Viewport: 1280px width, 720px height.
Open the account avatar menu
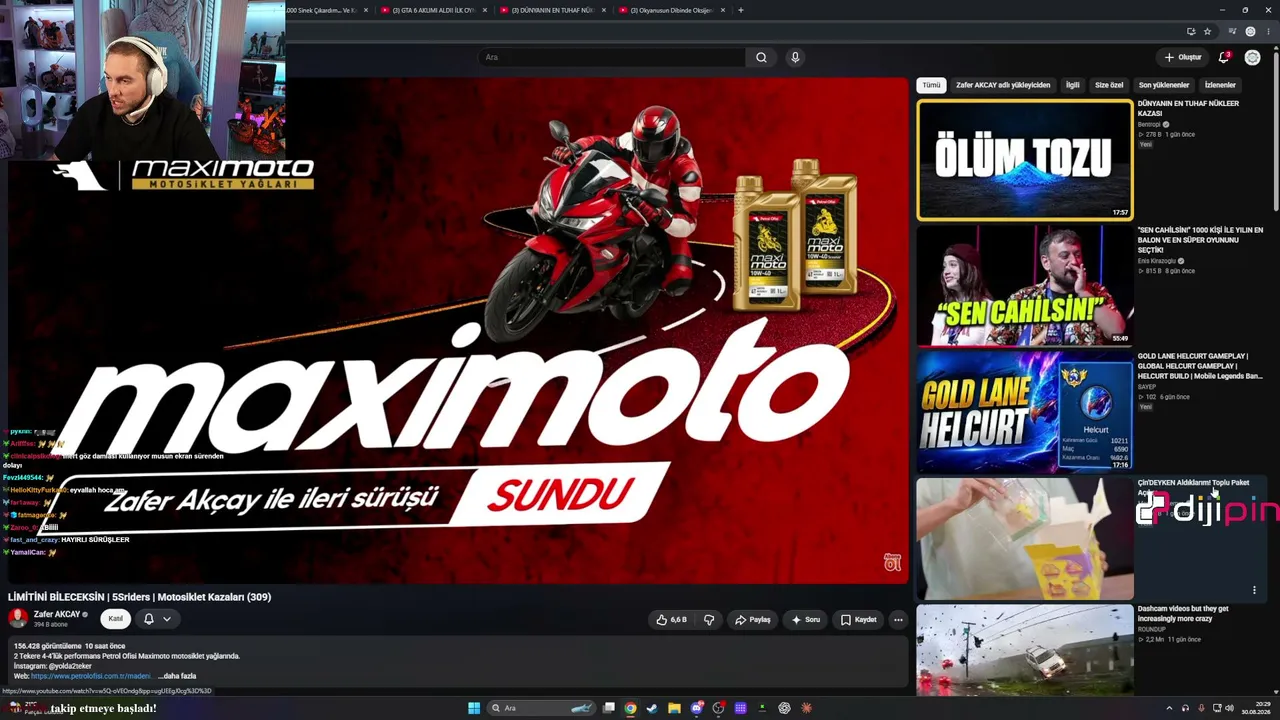(x=1252, y=57)
